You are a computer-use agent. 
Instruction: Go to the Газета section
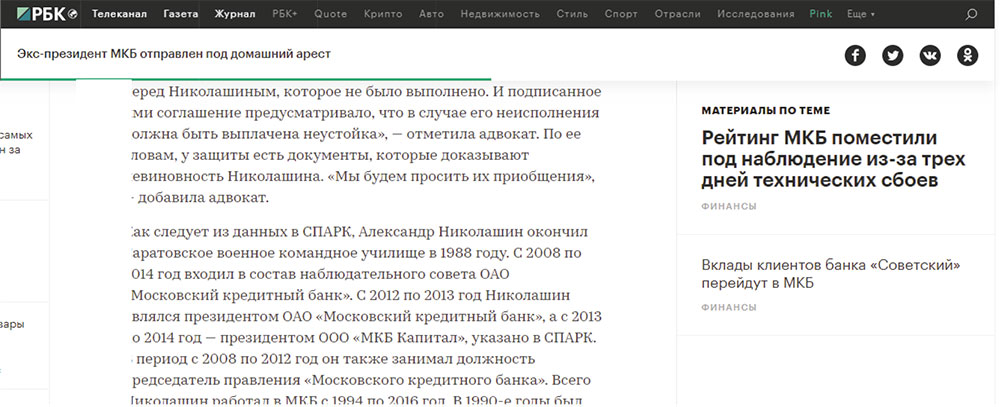coord(180,15)
